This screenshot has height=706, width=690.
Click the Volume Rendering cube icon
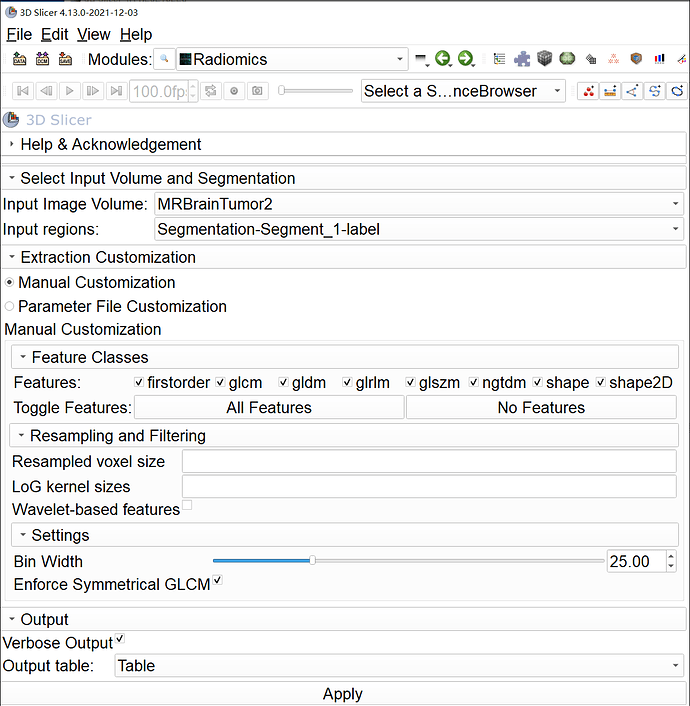coord(544,59)
